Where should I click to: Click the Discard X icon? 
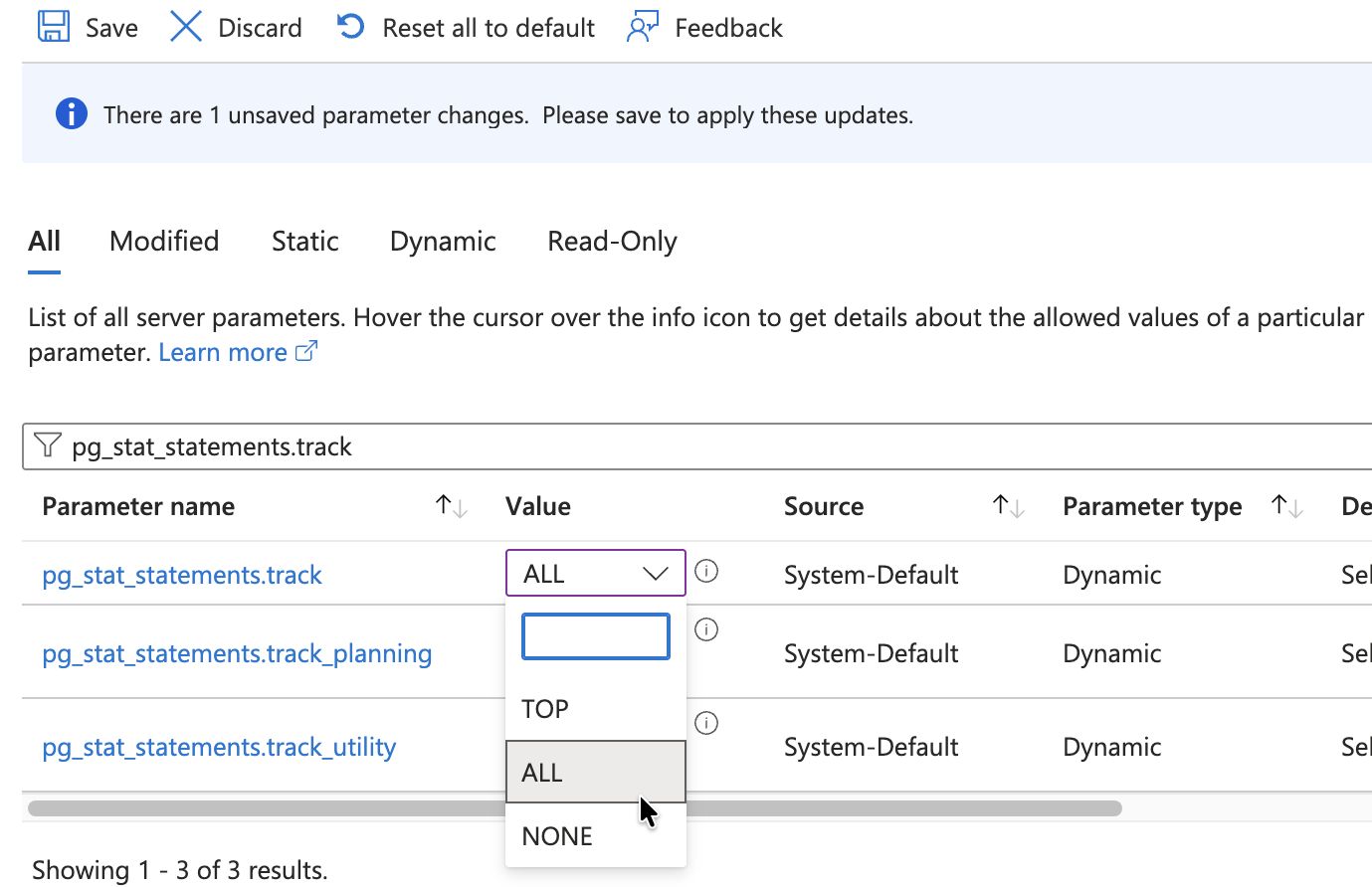[x=185, y=27]
